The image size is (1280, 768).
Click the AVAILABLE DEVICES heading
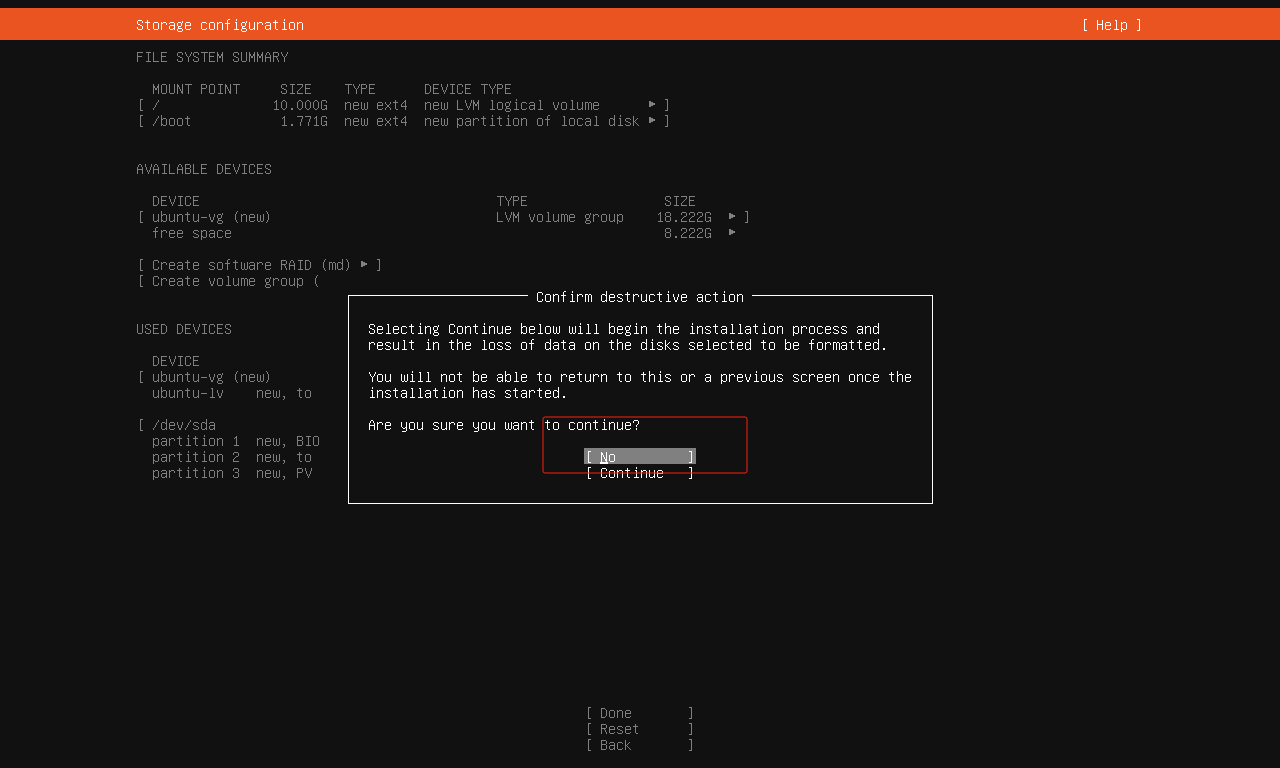point(204,169)
